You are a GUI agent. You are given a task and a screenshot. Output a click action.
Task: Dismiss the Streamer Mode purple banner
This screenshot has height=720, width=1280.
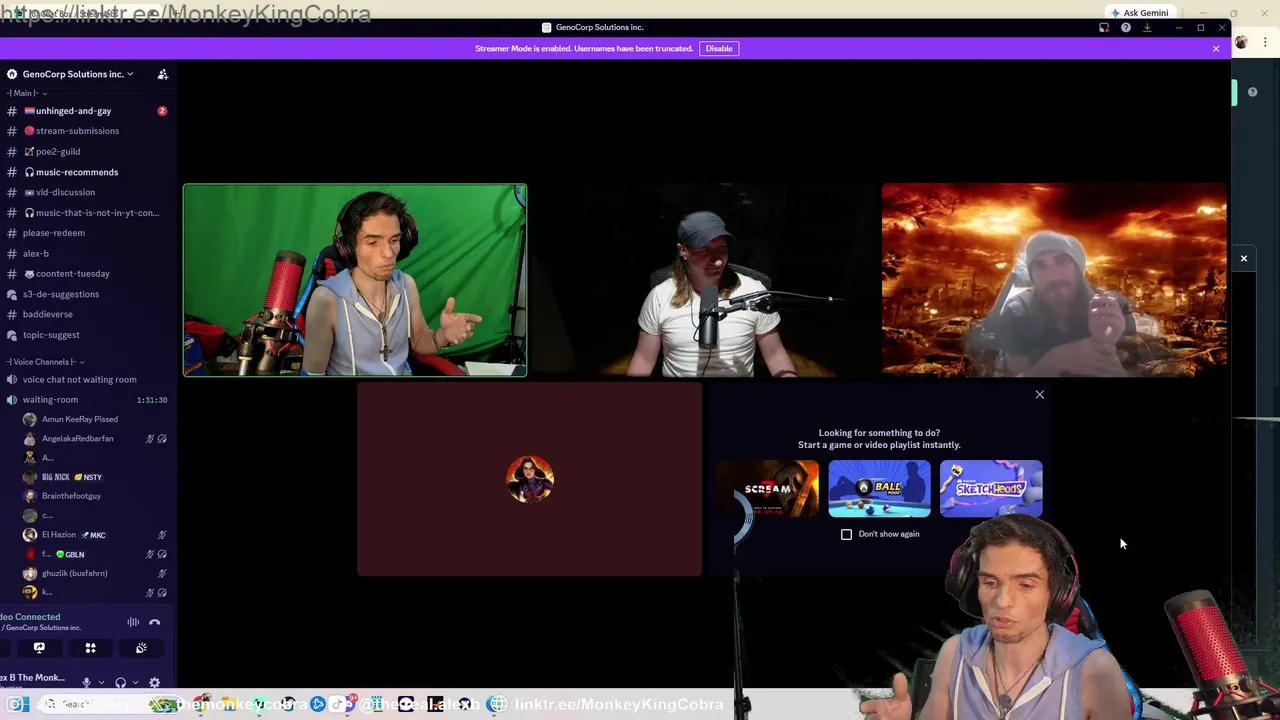1216,48
